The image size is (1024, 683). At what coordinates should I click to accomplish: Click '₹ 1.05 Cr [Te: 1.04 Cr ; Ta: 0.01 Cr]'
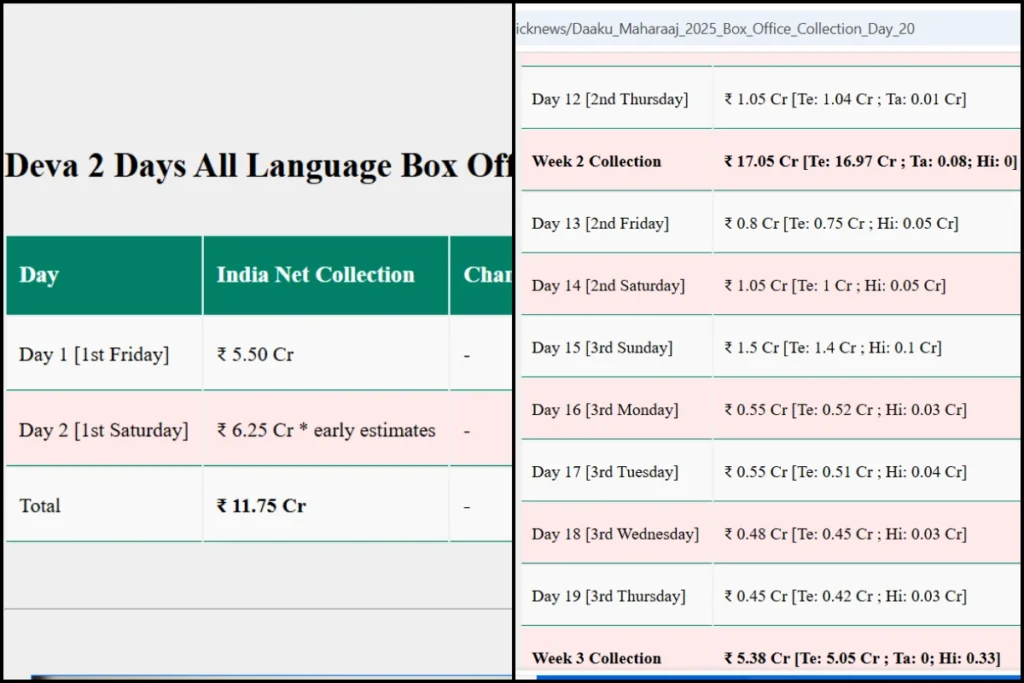pos(845,99)
